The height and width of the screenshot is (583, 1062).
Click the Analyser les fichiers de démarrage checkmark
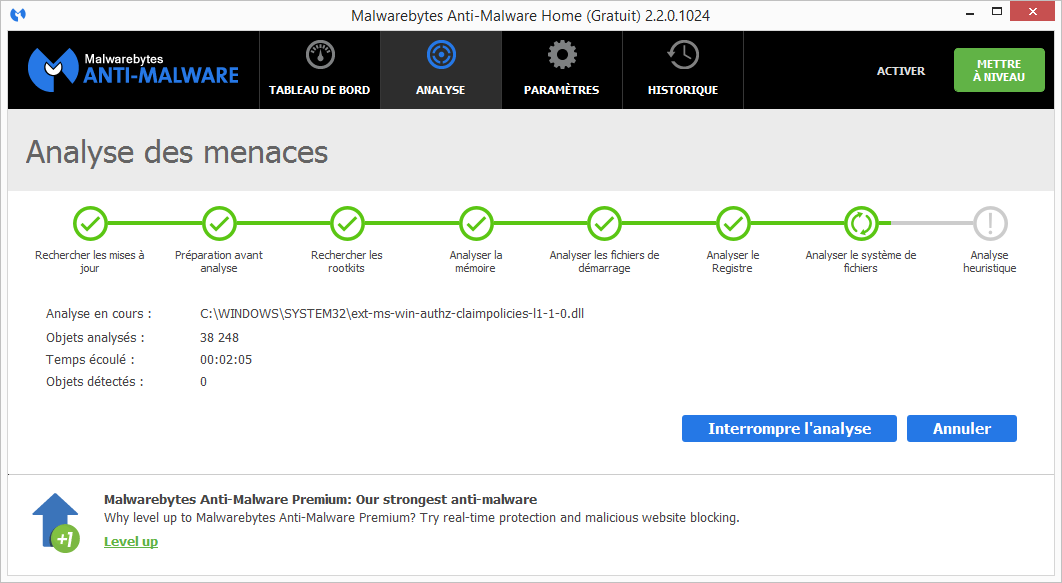(x=604, y=223)
